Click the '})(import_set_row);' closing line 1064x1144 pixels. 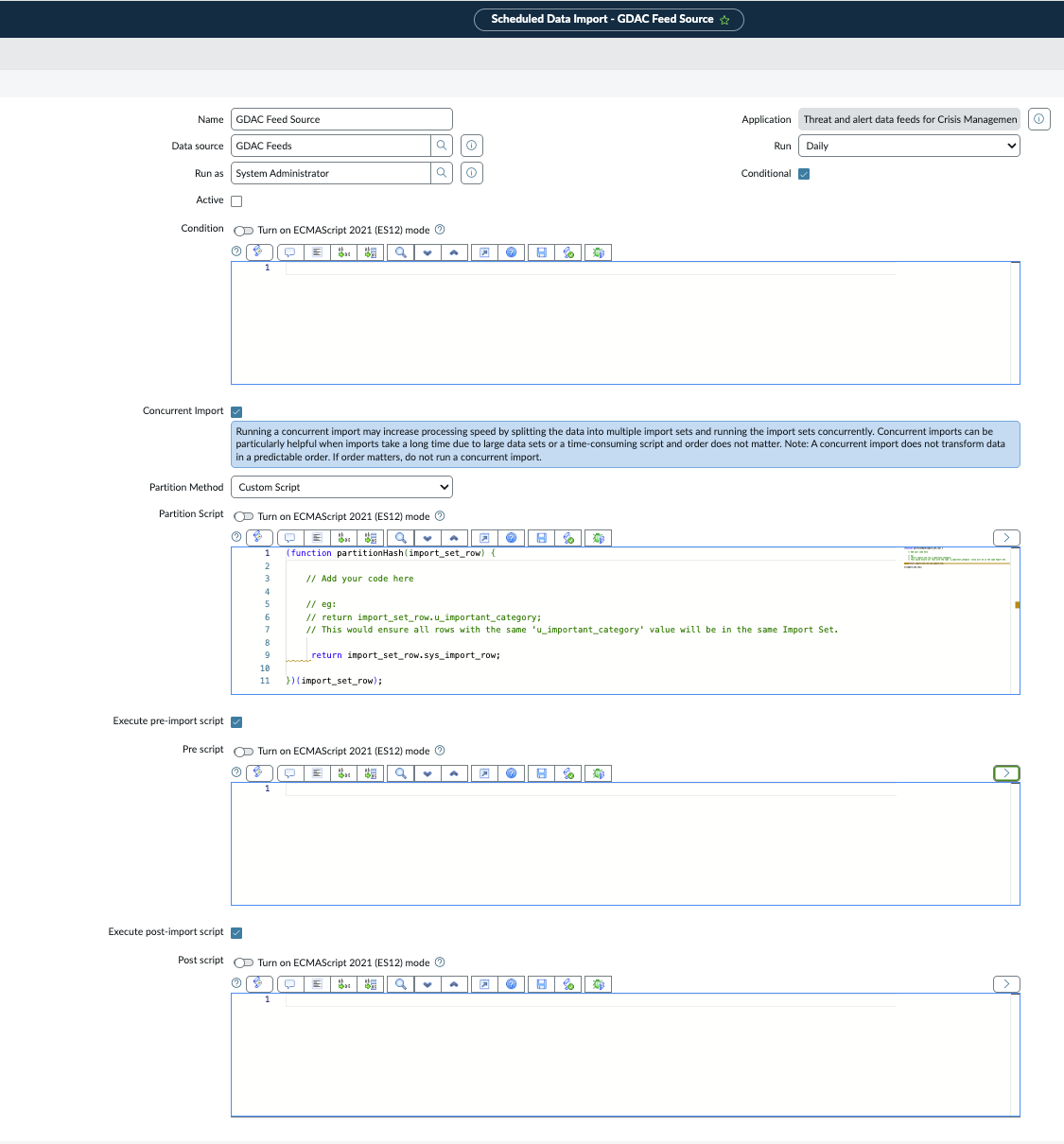[x=334, y=681]
